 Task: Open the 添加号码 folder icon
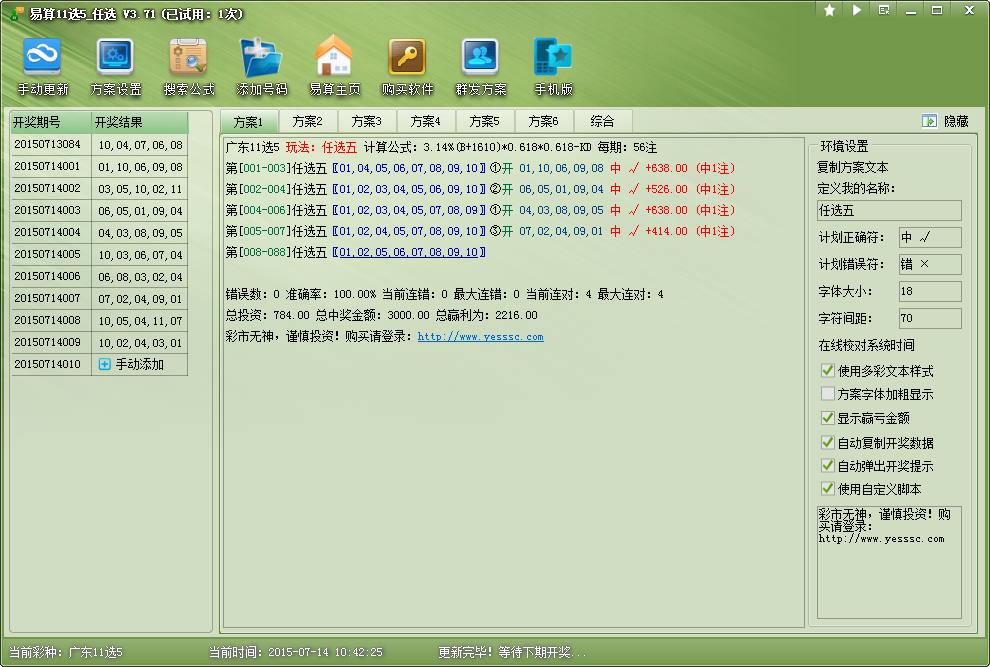click(x=261, y=57)
